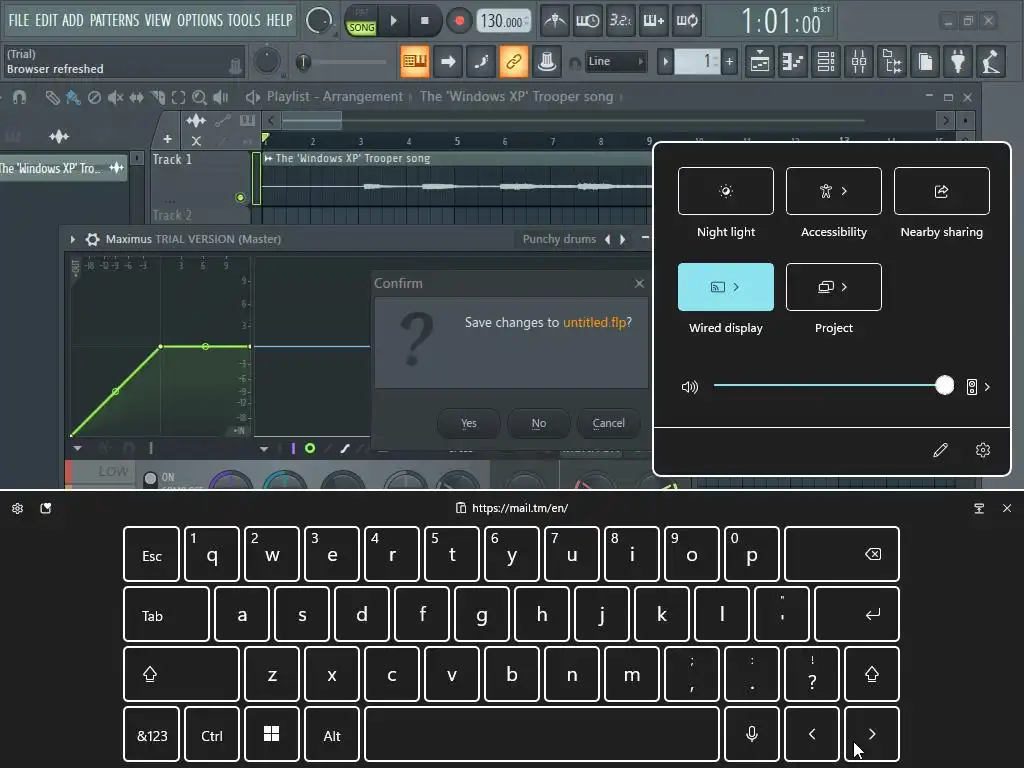
Task: Open the ADD menu
Action: (x=72, y=20)
